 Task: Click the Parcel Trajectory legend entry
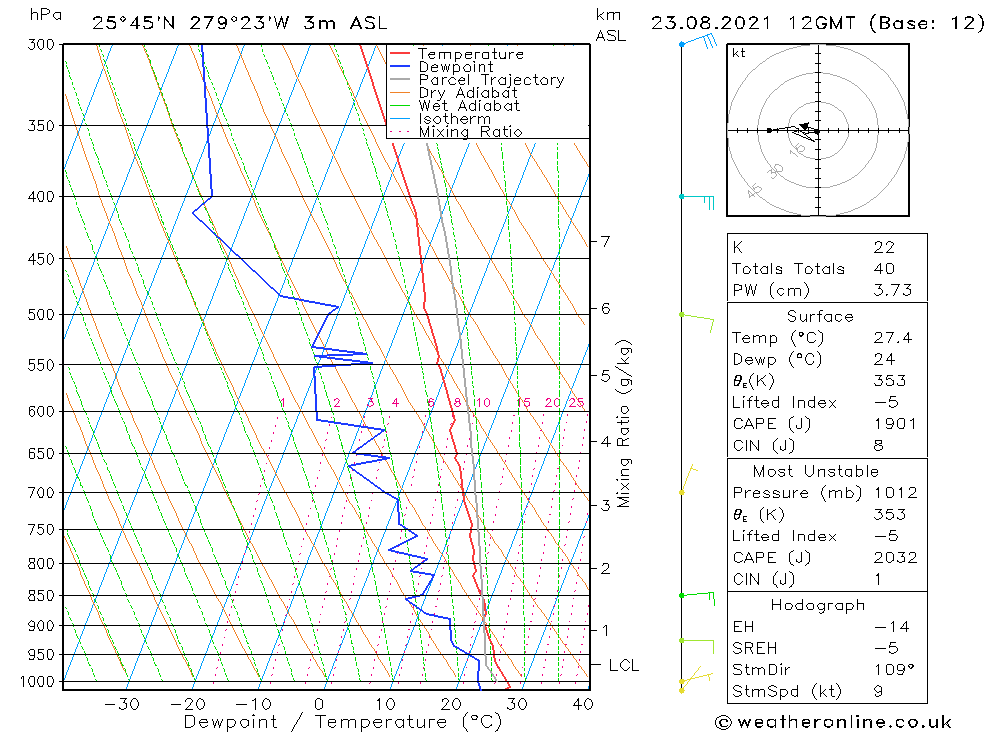[491, 80]
